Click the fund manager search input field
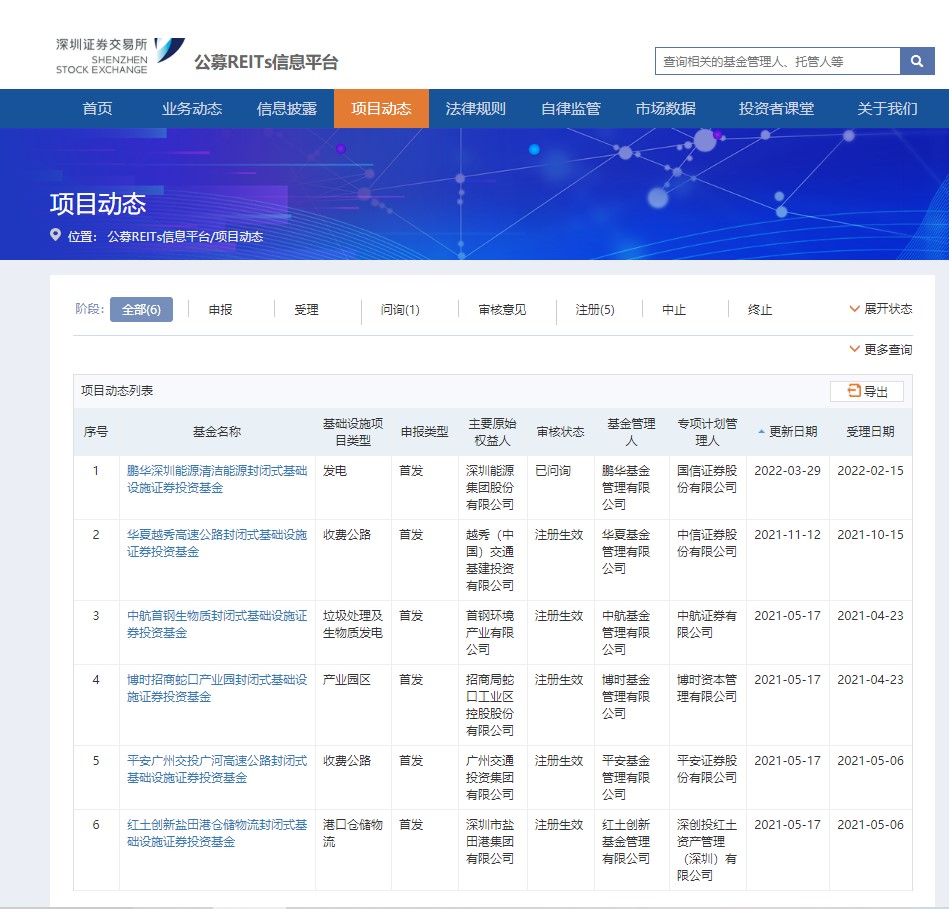949x909 pixels. 777,61
